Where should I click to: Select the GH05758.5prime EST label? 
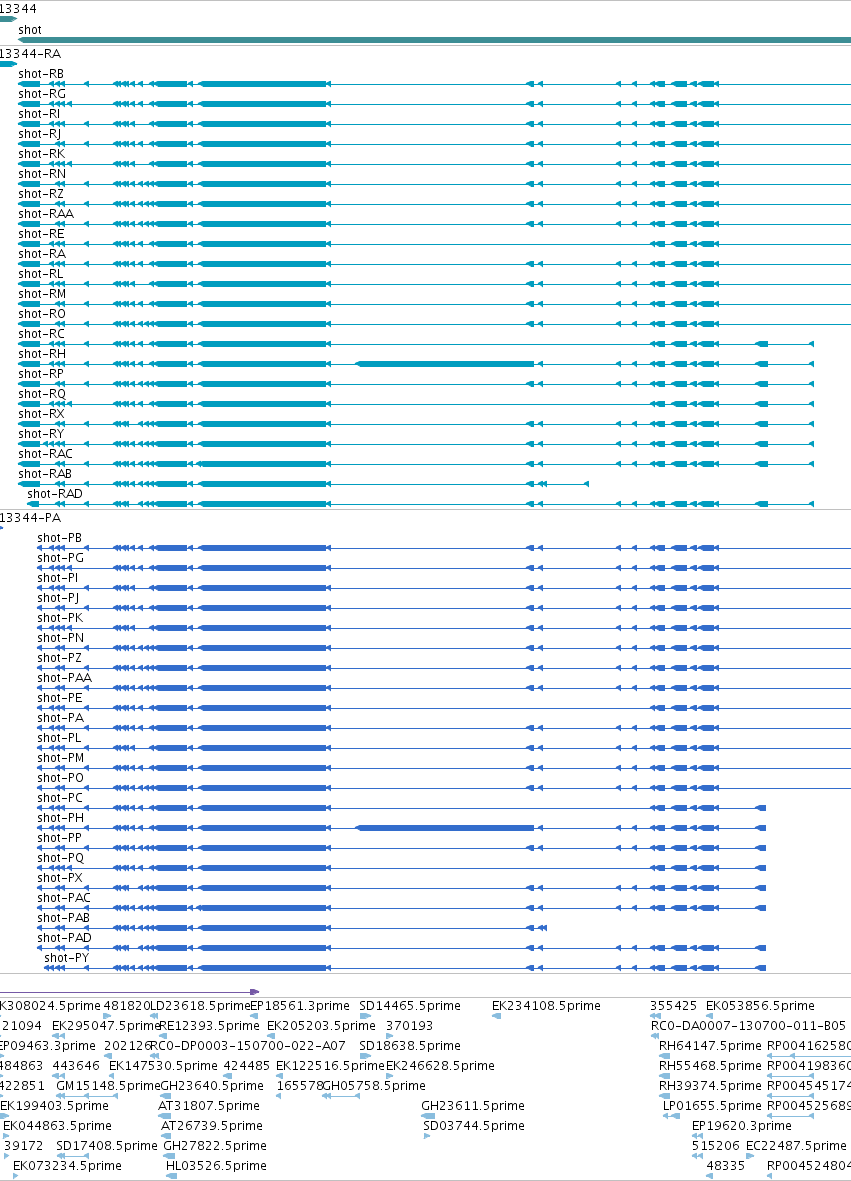click(374, 1085)
